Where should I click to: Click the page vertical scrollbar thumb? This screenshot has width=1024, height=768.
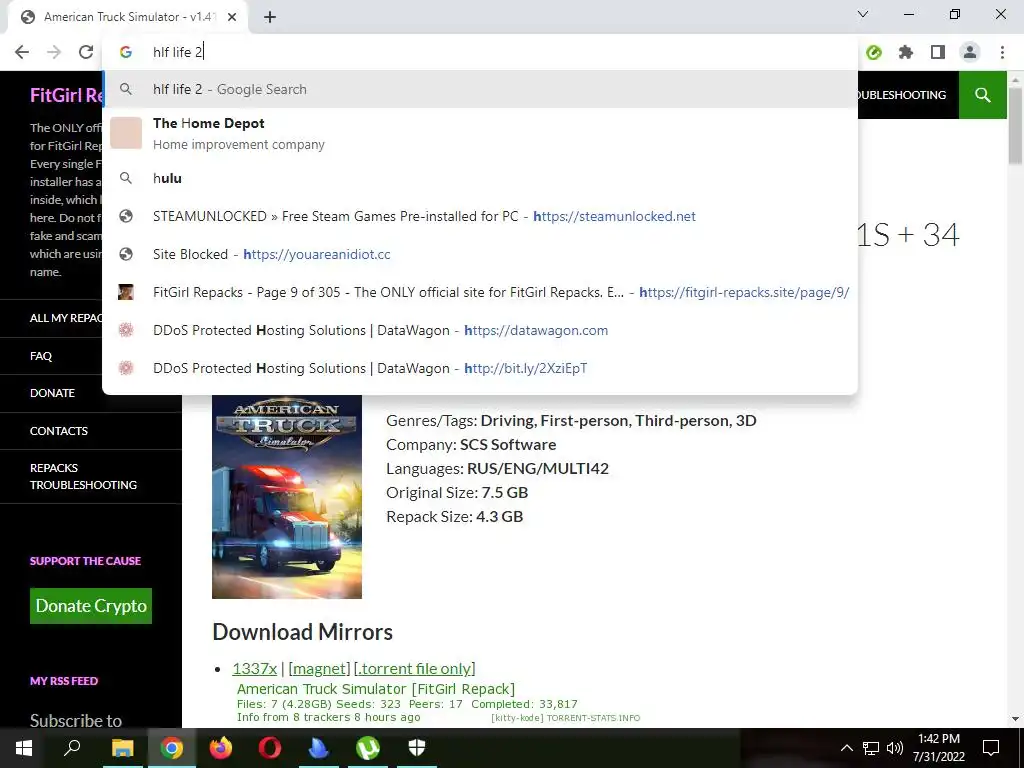tap(1015, 125)
